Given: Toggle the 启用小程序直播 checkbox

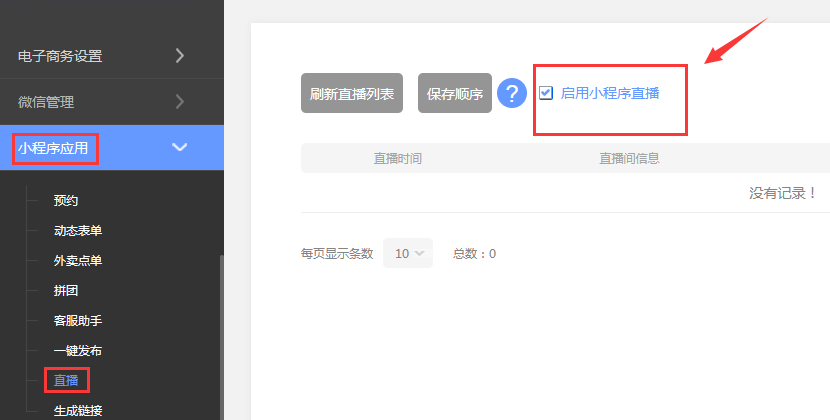Looking at the screenshot, I should click(546, 93).
